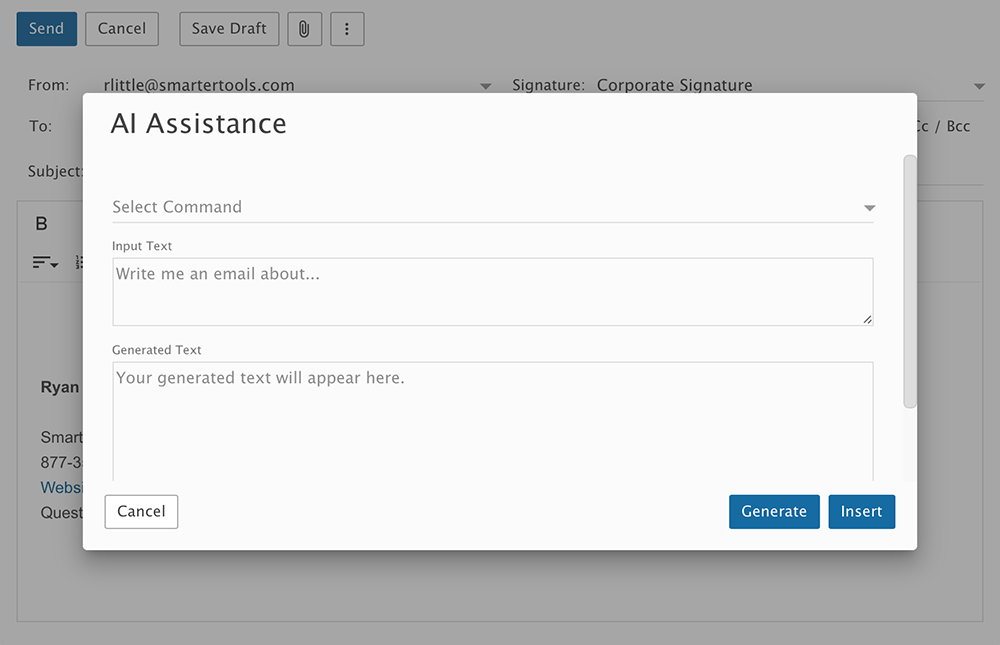Click the attachment paperclip icon
The height and width of the screenshot is (645, 1000).
[x=304, y=29]
